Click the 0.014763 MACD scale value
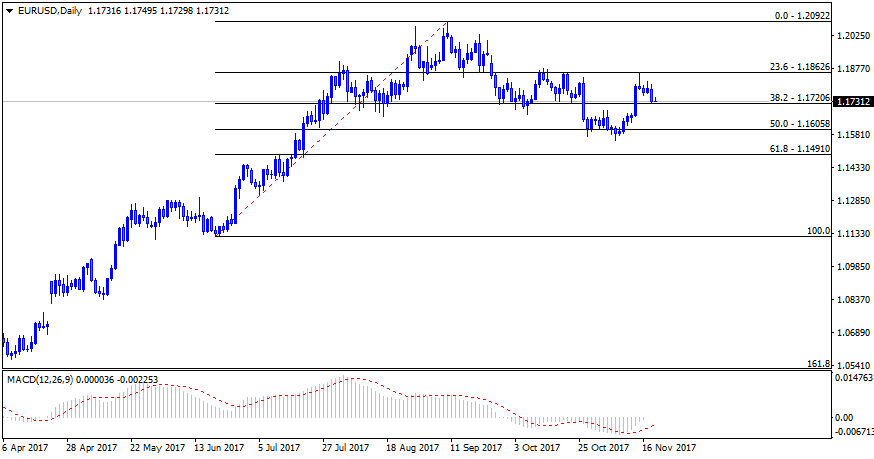 (853, 379)
